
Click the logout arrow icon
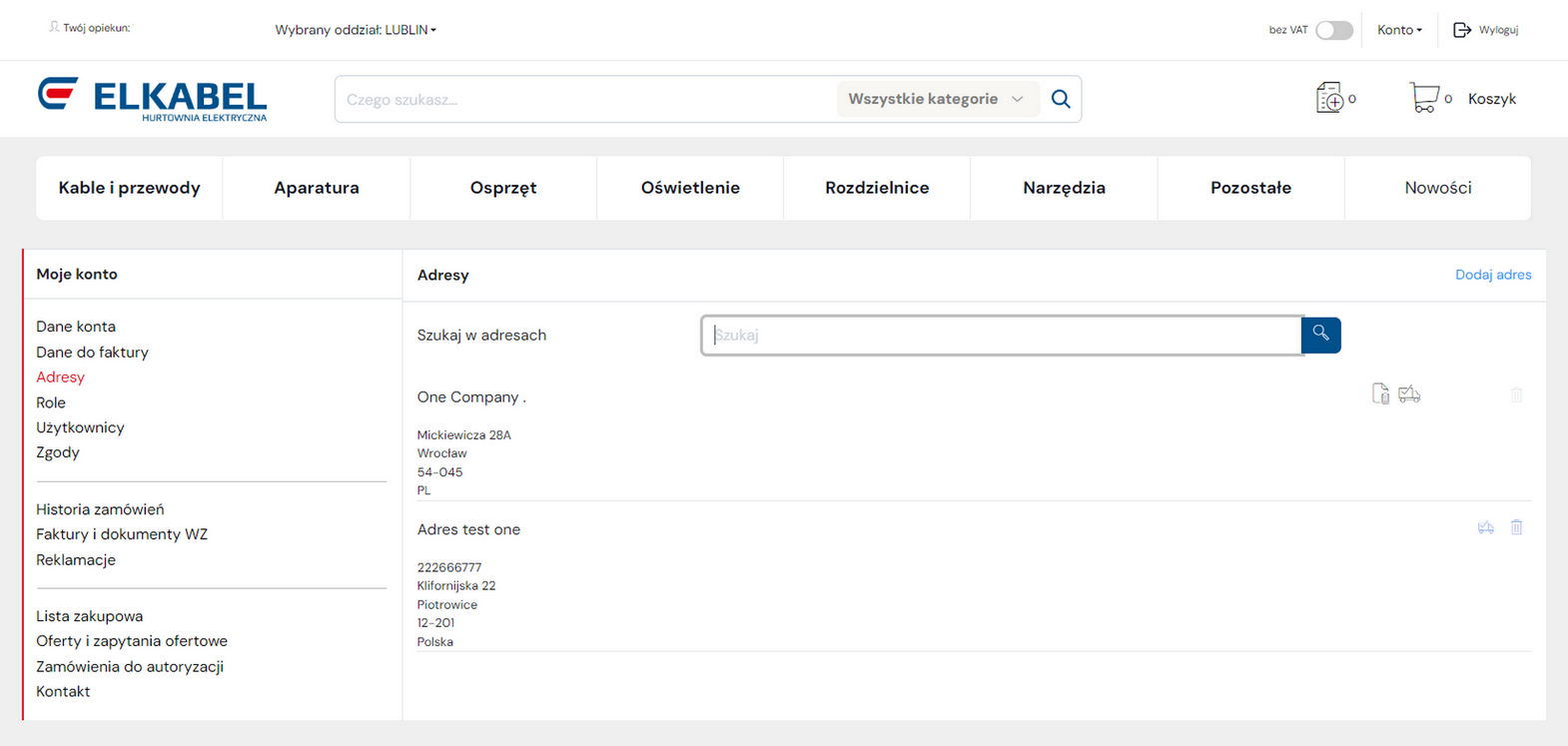click(1462, 30)
